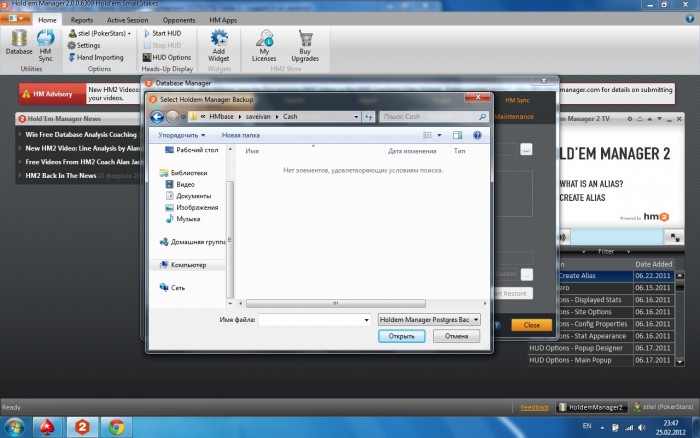This screenshot has height=438, width=700.
Task: Open HM2 TV panel settings gear
Action: tap(630, 119)
